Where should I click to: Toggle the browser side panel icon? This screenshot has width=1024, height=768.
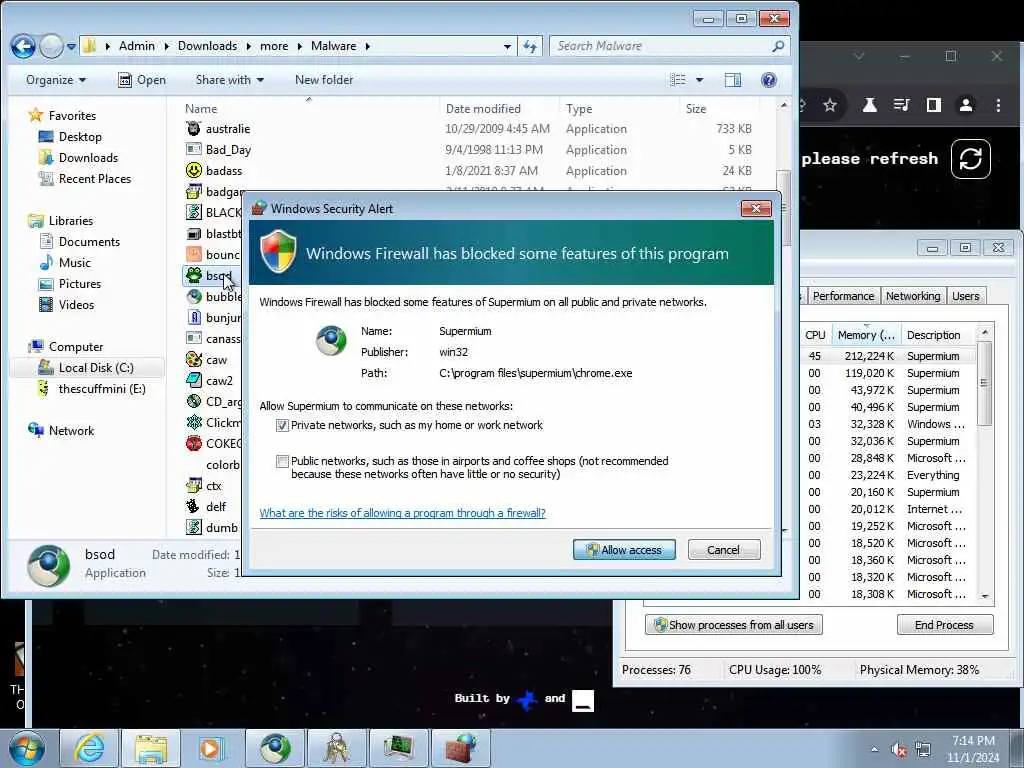click(934, 105)
